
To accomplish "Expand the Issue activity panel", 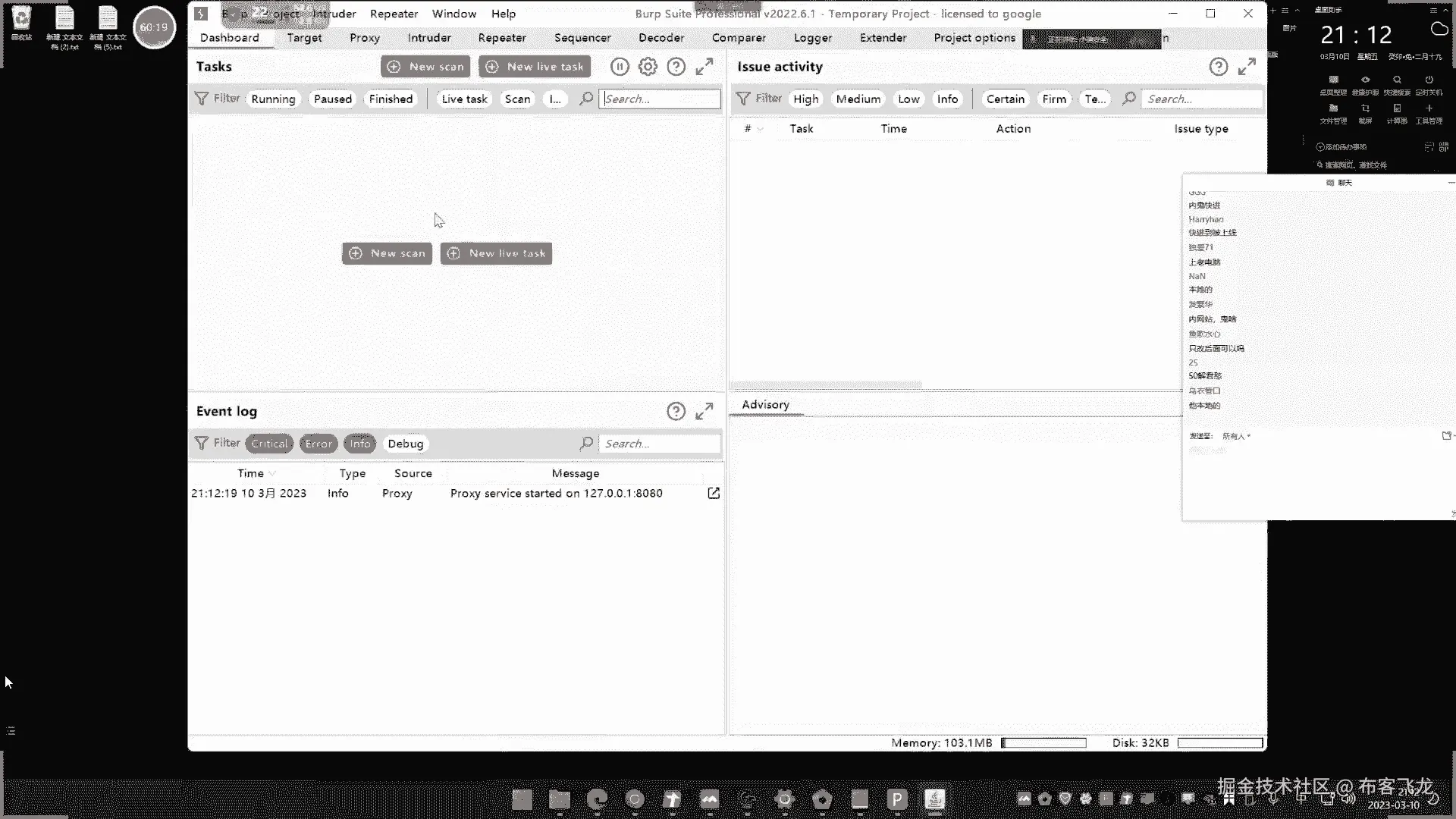I will tap(1247, 67).
